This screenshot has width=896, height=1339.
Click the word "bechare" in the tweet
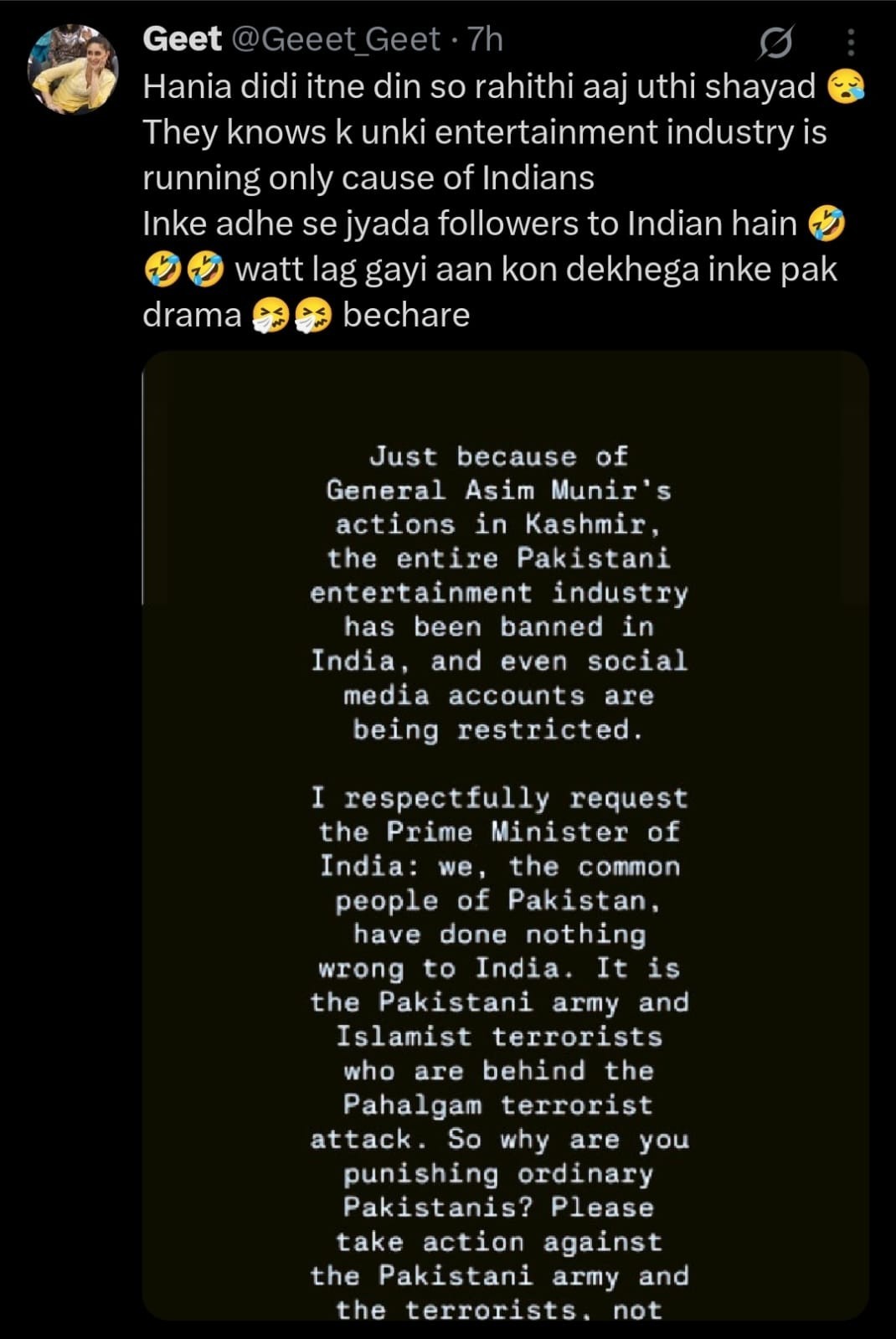[x=406, y=316]
